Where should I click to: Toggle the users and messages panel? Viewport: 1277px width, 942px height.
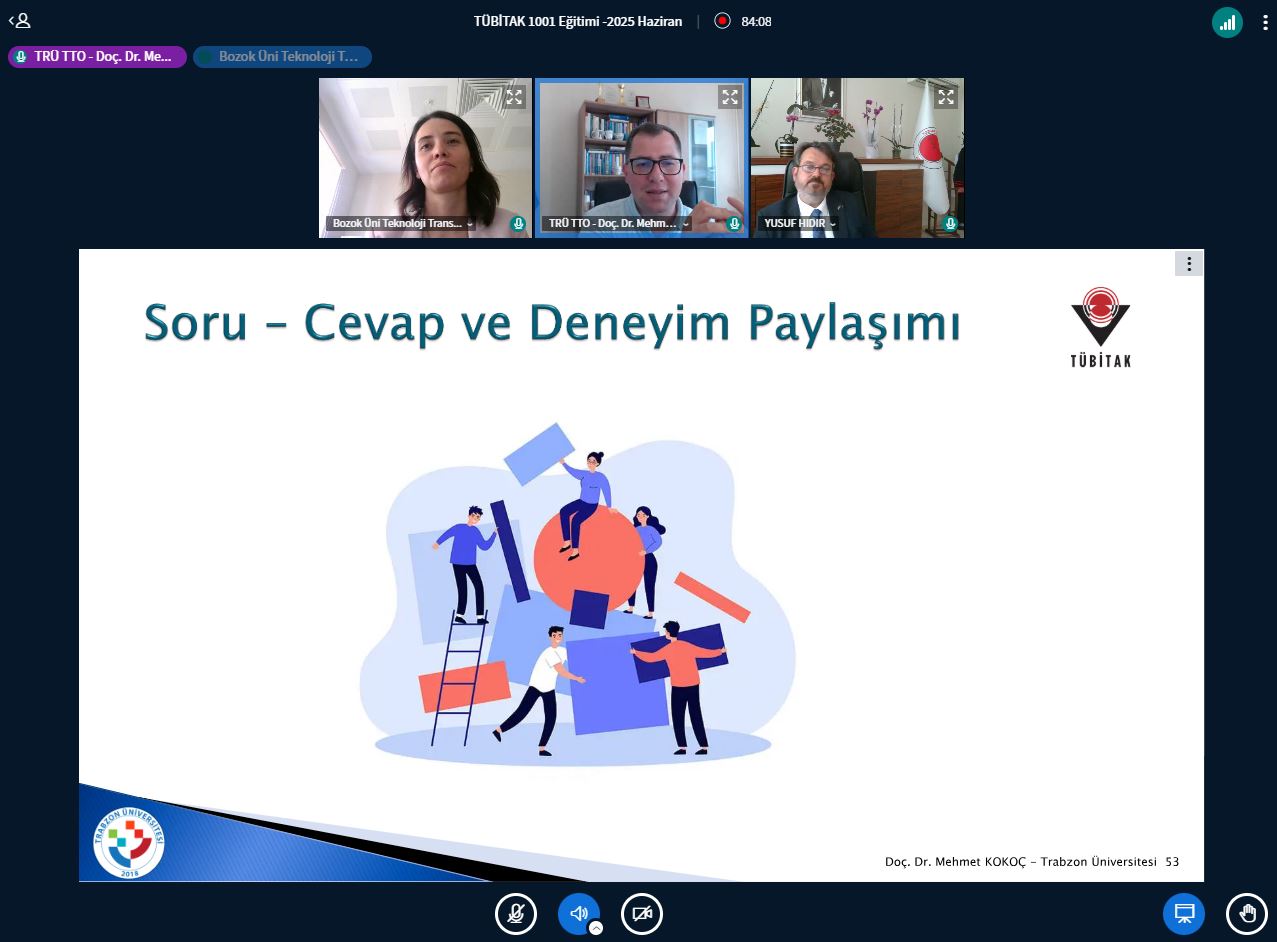pos(19,20)
